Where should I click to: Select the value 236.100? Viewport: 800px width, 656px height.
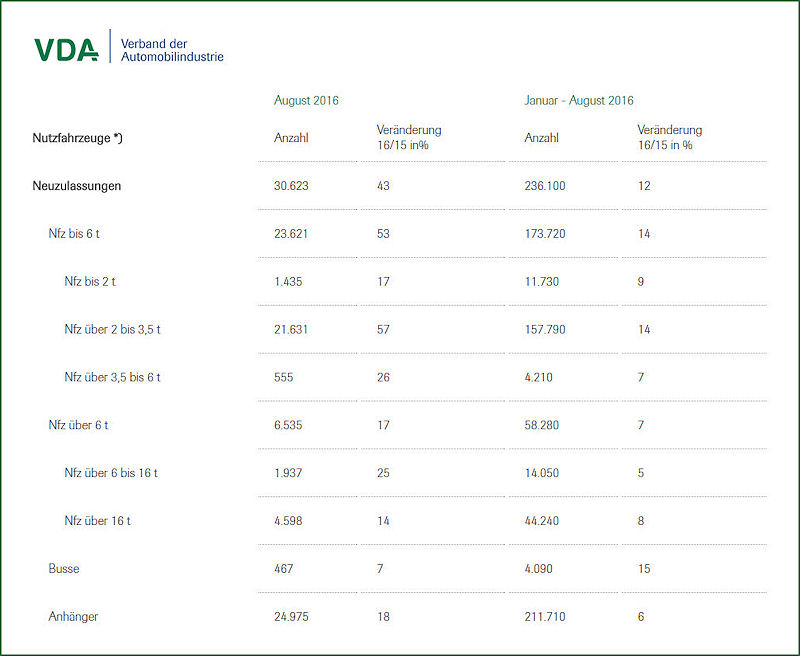[545, 186]
